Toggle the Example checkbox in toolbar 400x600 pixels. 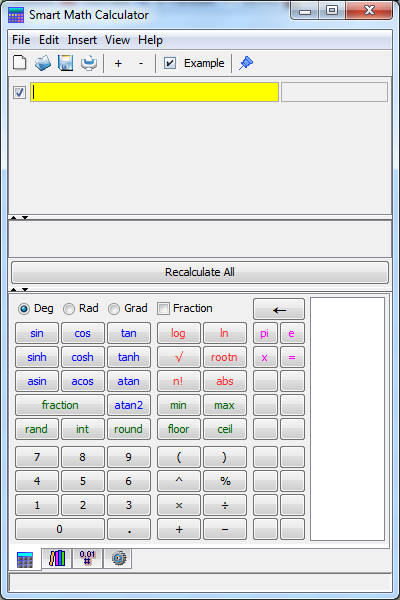pos(170,63)
